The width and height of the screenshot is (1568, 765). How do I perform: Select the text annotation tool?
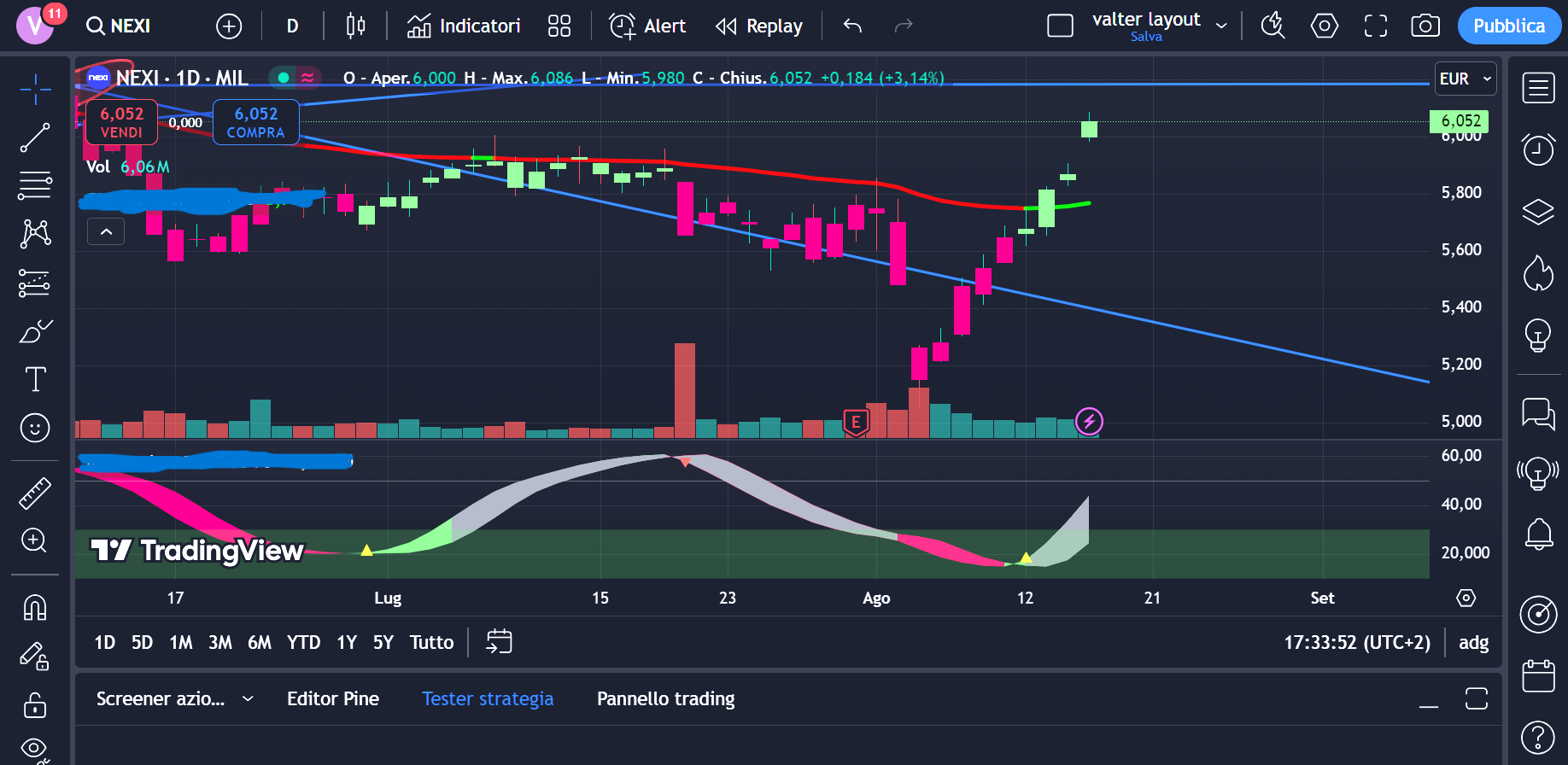click(x=35, y=379)
